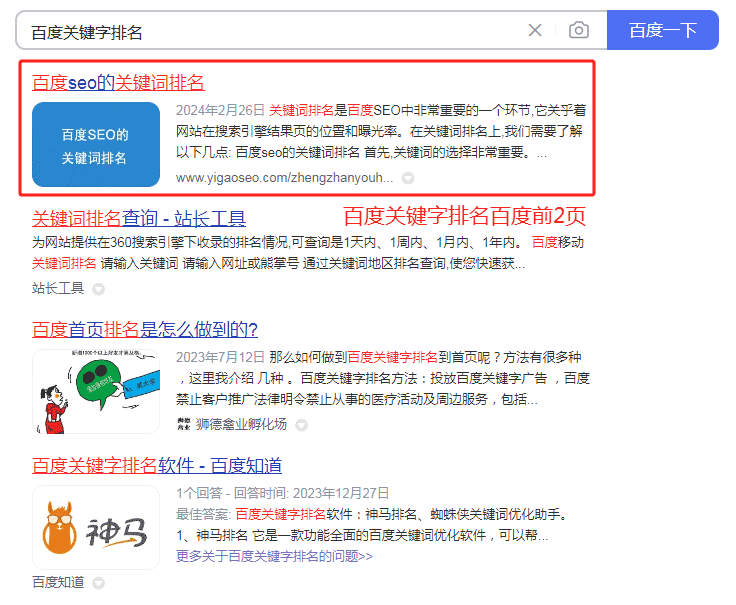Click the snippet text starting 为网站提供在360搜索引擎
This screenshot has width=736, height=605.
(x=308, y=253)
